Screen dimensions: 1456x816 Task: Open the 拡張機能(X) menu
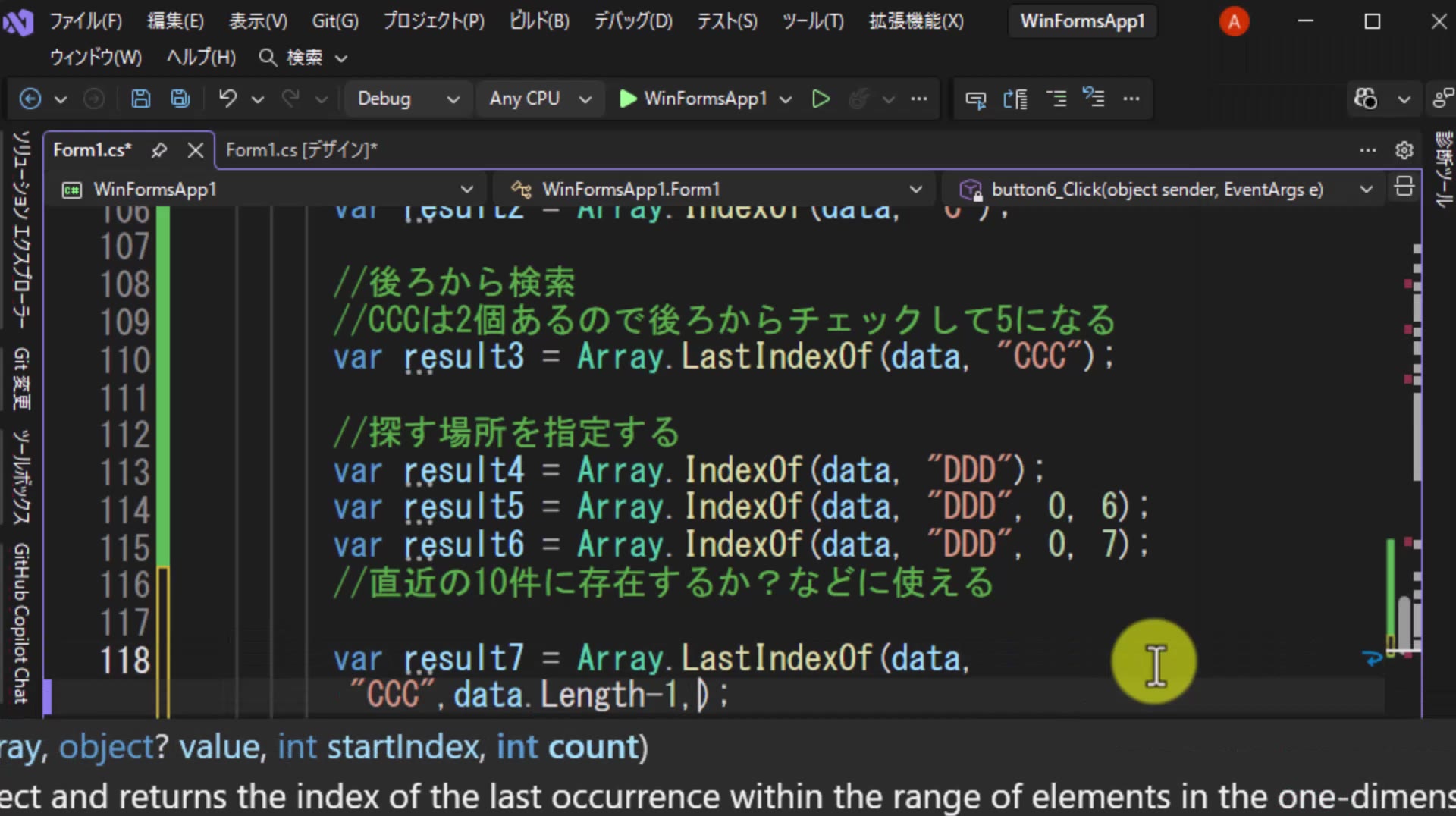tap(916, 21)
